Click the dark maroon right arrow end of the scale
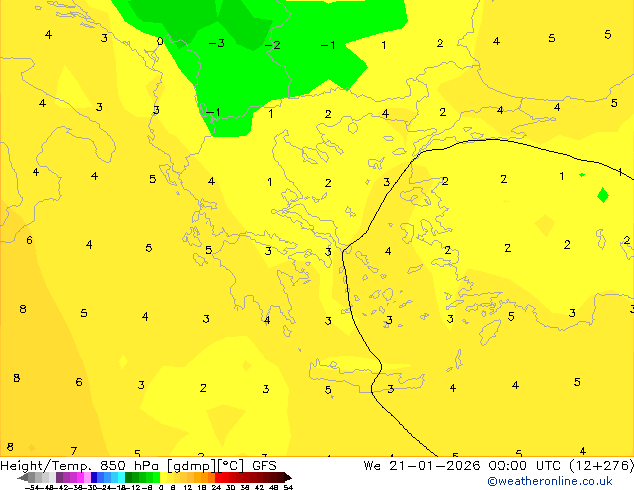This screenshot has width=634, height=490. [288, 477]
